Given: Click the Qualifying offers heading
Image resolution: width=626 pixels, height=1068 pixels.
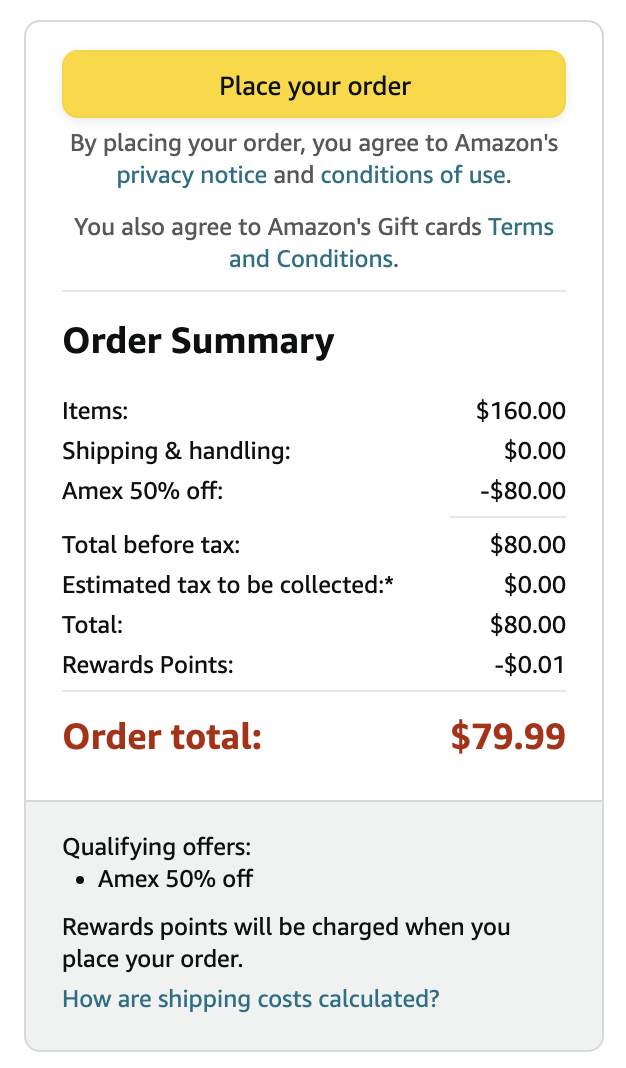Looking at the screenshot, I should pos(157,848).
